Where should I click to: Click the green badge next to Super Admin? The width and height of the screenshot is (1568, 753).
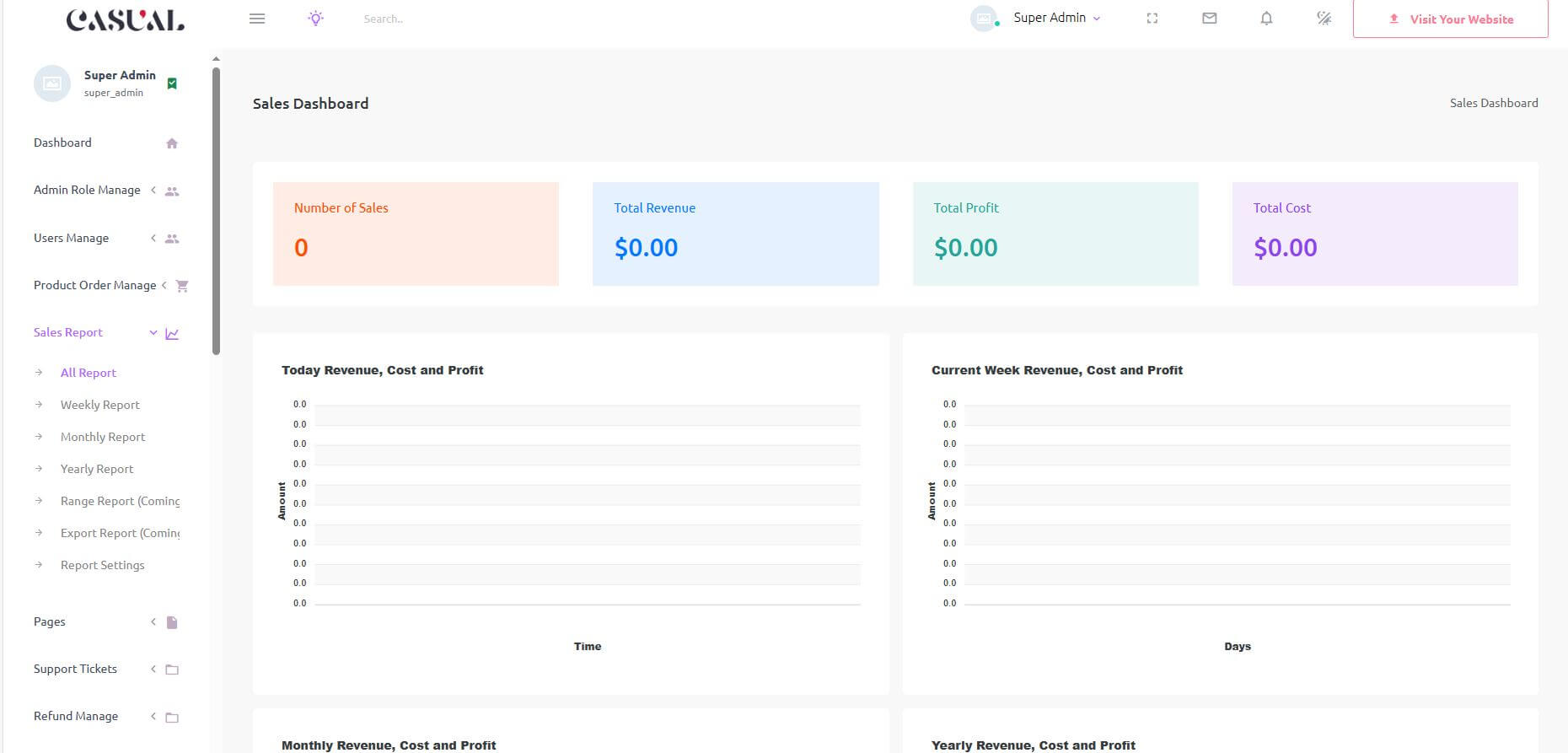[x=172, y=83]
